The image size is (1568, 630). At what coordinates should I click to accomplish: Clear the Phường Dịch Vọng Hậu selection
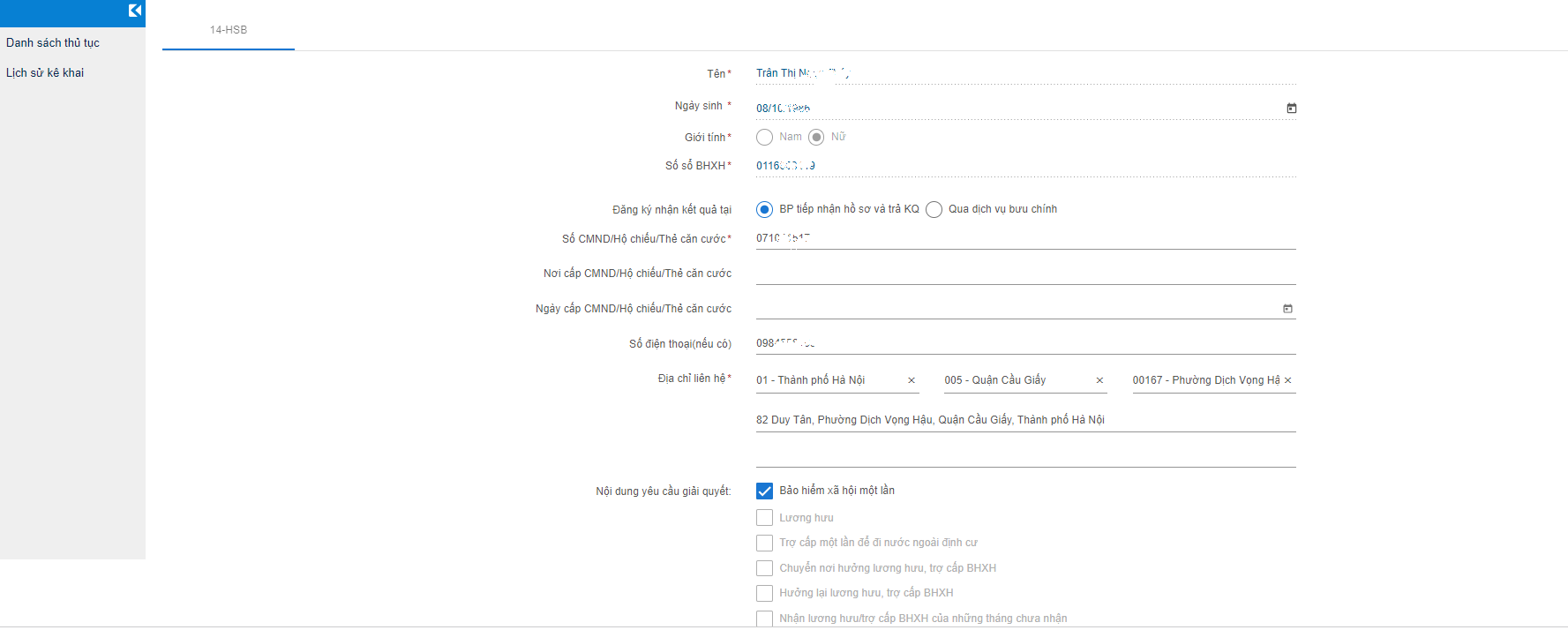pos(1287,380)
